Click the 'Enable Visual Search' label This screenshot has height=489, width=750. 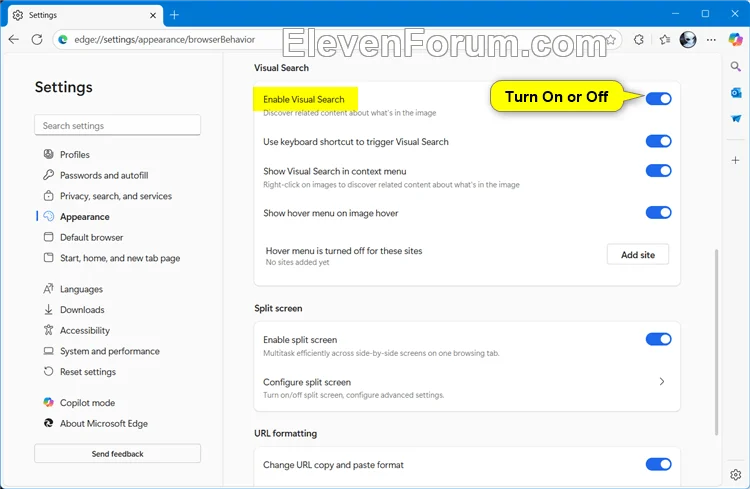304,100
